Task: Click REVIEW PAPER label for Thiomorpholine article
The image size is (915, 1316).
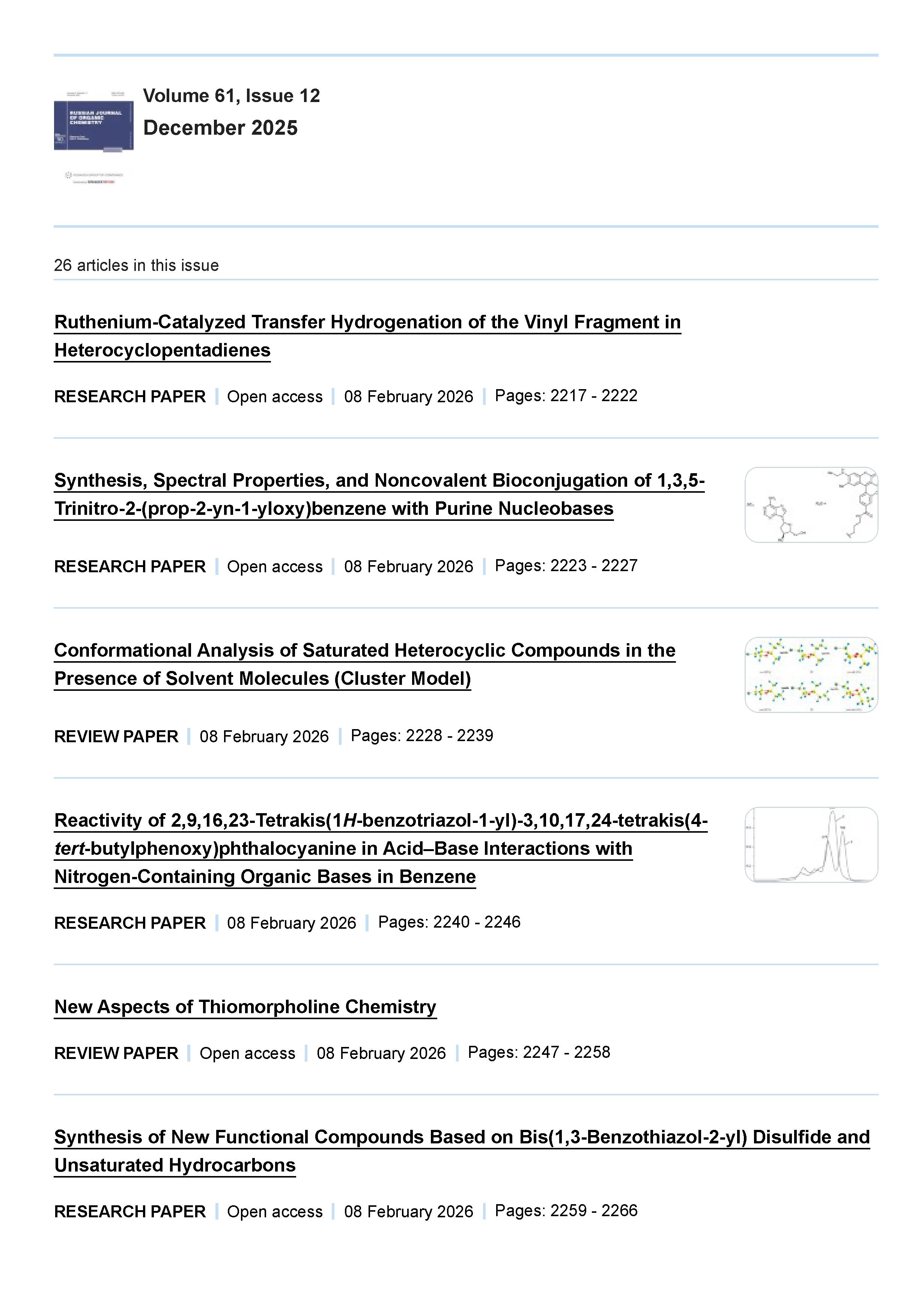Action: (116, 1053)
